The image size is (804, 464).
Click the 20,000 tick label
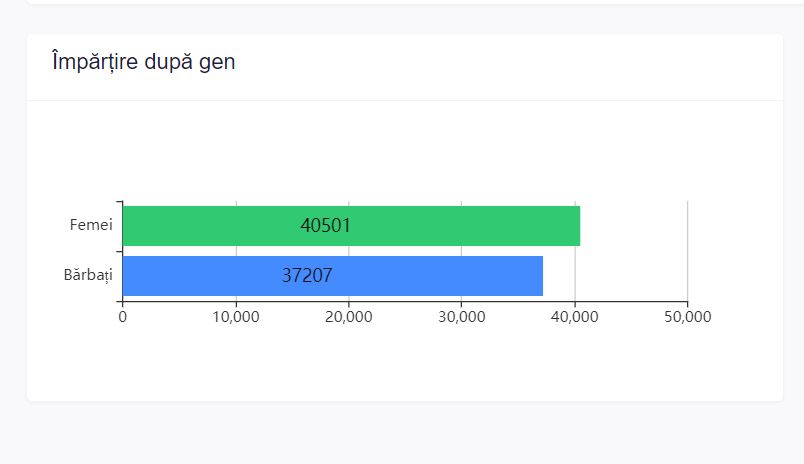pyautogui.click(x=349, y=317)
